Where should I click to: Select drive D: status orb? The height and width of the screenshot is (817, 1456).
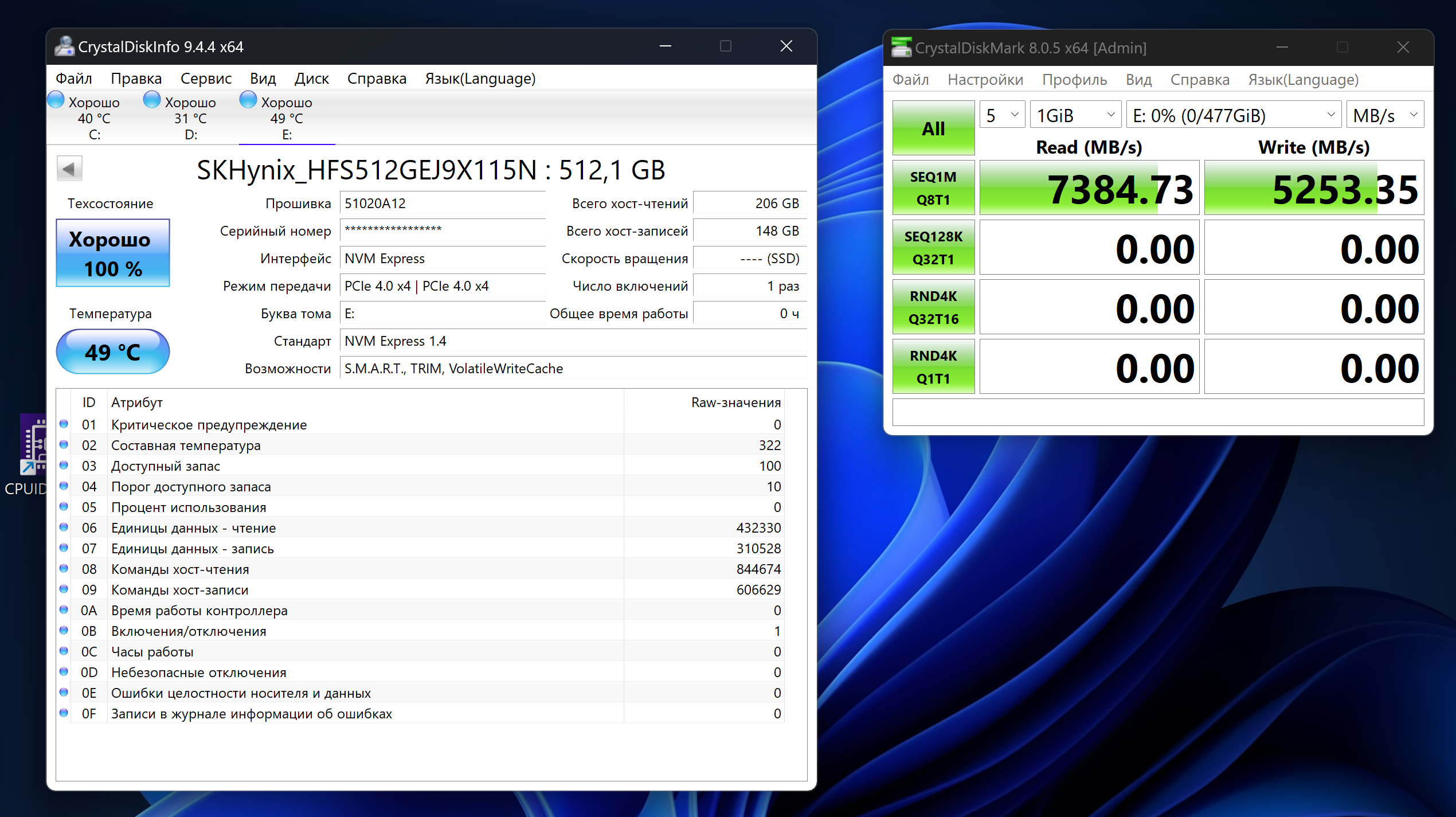coord(152,100)
